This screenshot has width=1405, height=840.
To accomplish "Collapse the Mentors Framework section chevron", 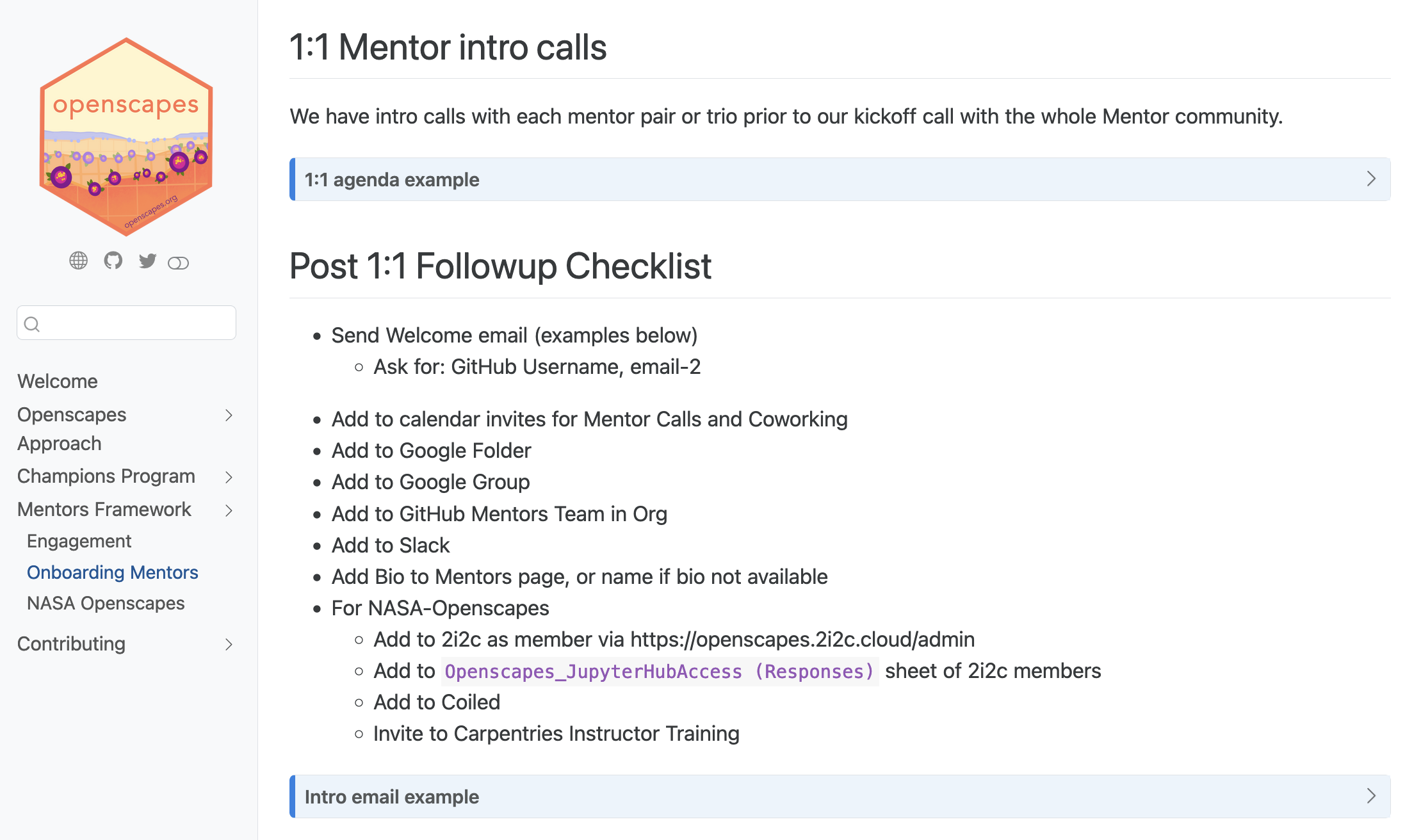I will click(229, 510).
